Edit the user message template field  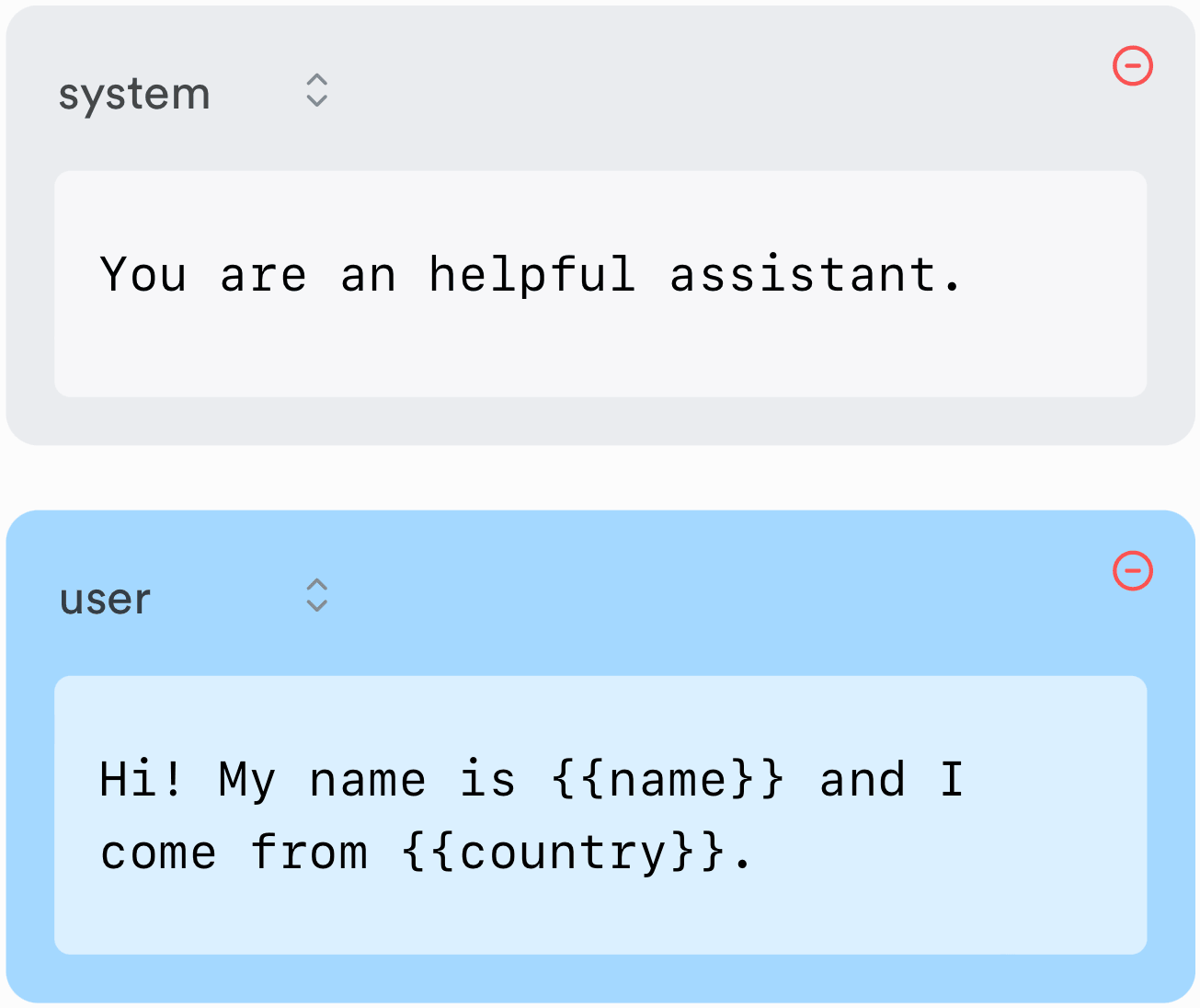(600, 815)
